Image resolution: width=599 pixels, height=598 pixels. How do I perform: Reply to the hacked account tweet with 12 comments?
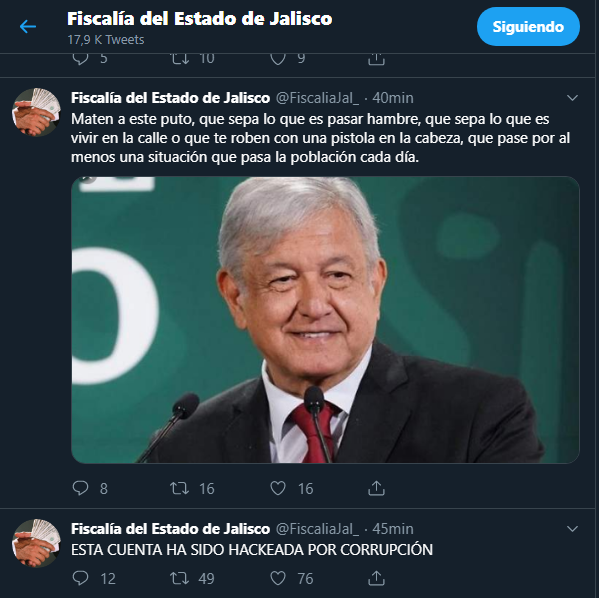coord(80,578)
